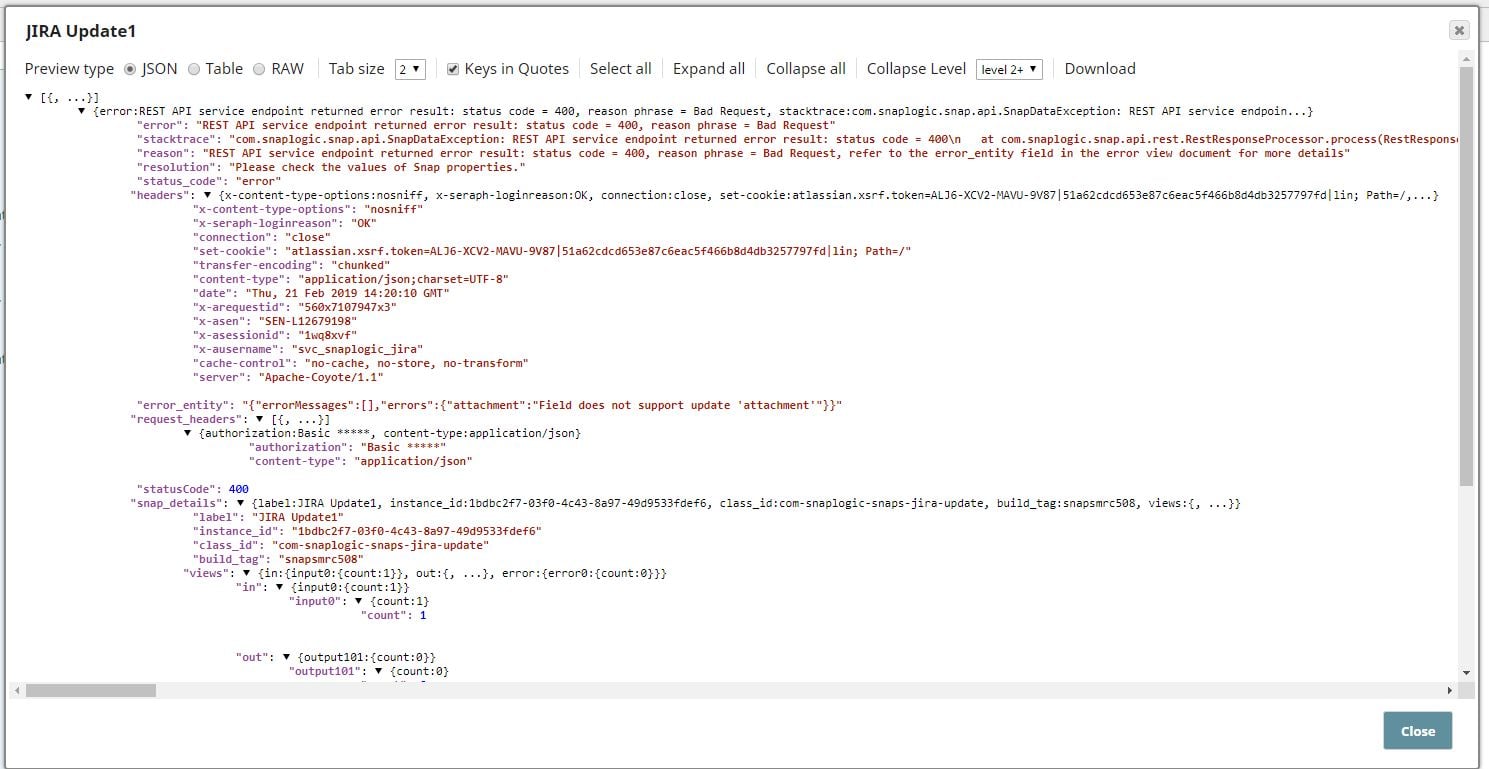Collapse the root array node triangle
1489x769 pixels.
pos(29,97)
